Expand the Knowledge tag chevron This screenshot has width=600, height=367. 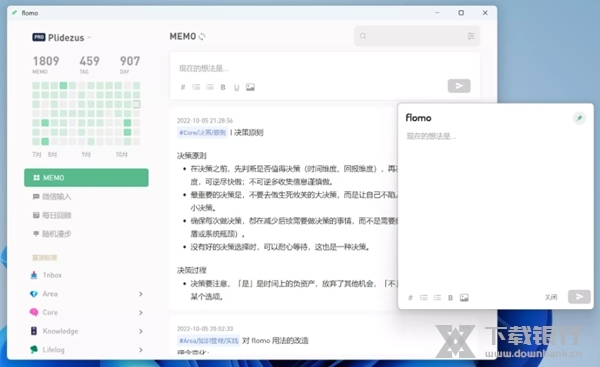coord(140,331)
